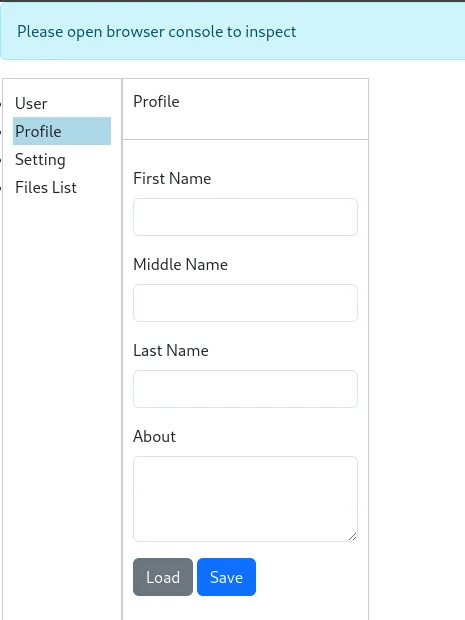Click inside the About text area

coord(246,499)
